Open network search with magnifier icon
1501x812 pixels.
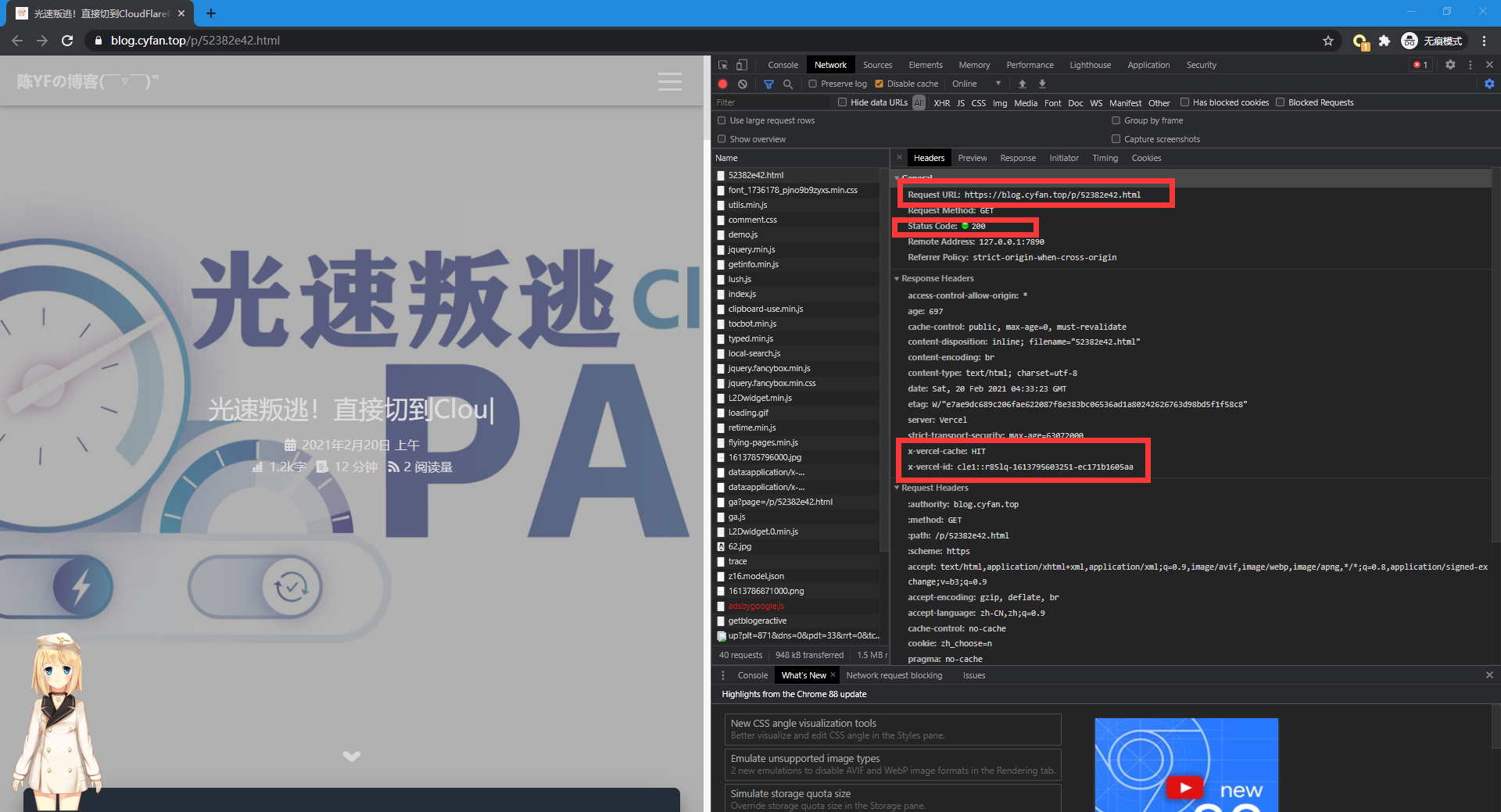[788, 84]
